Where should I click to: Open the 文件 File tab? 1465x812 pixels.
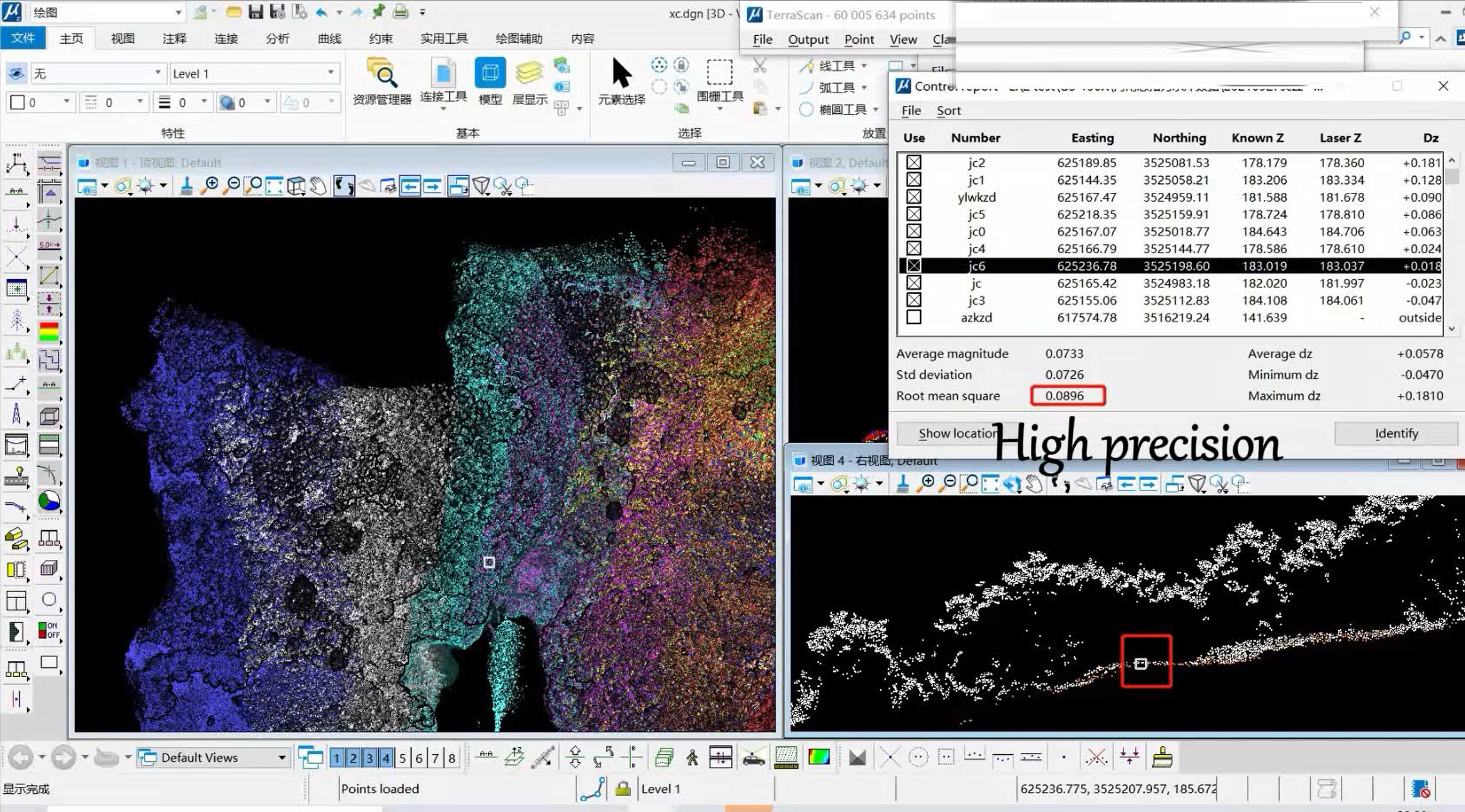coord(23,38)
